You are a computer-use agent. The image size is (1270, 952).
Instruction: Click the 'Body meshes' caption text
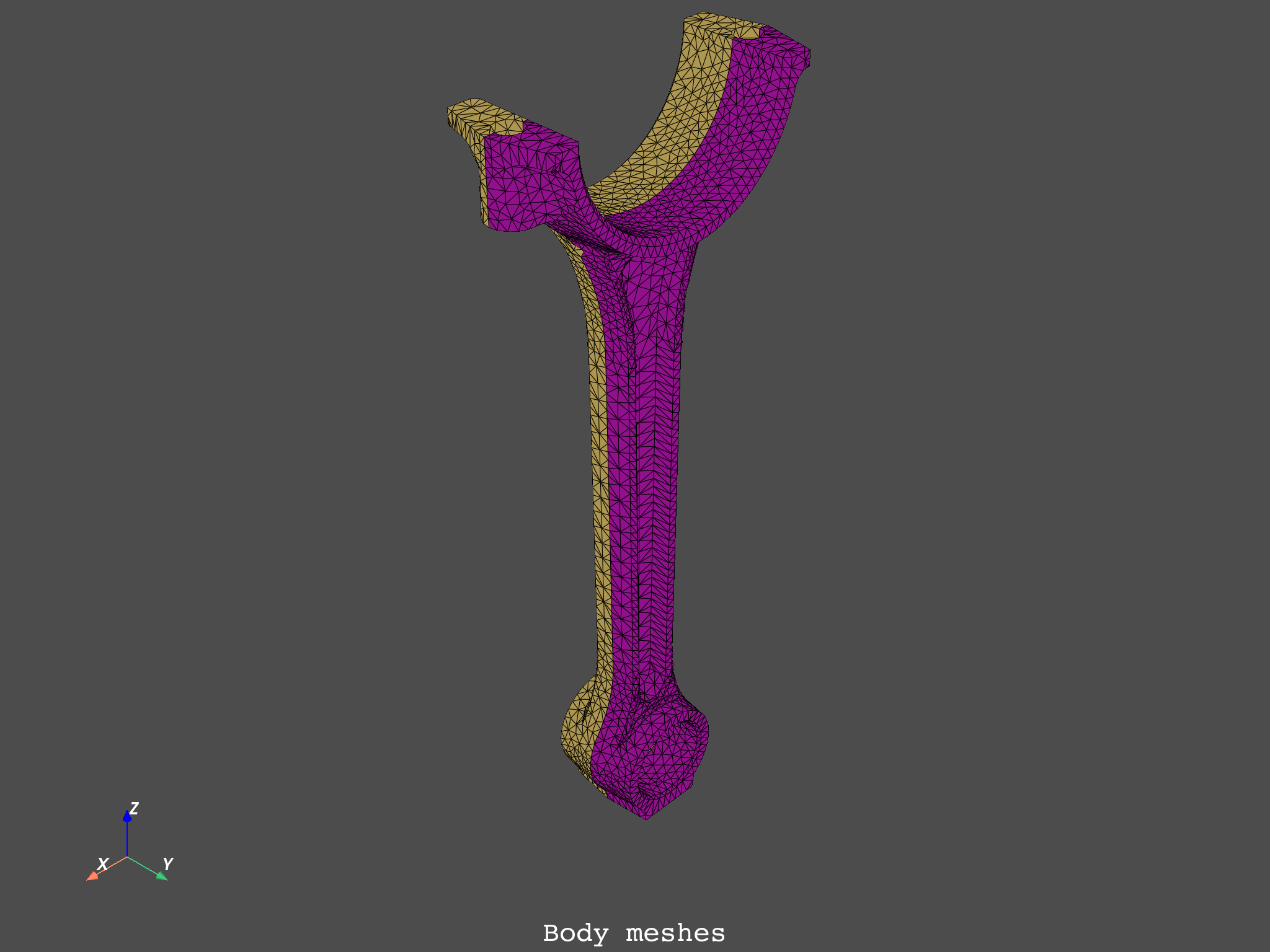click(x=634, y=933)
